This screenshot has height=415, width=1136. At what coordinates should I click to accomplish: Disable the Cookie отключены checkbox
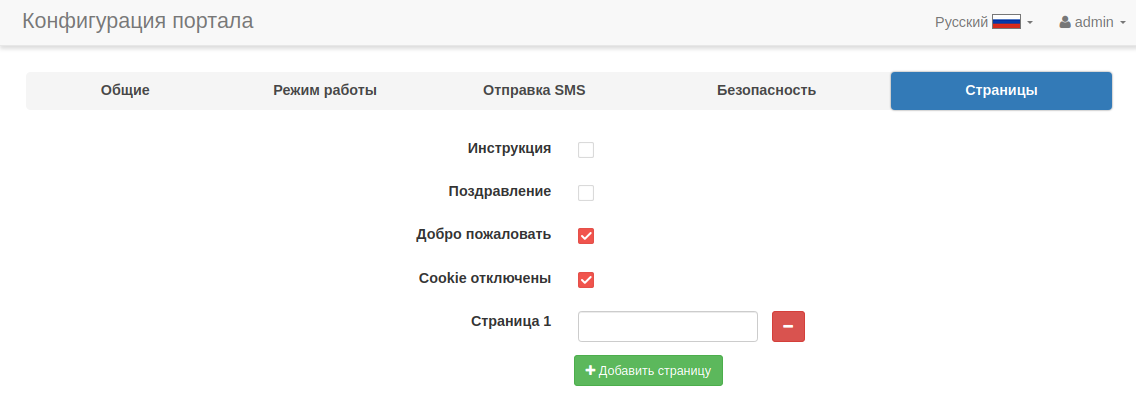[586, 279]
